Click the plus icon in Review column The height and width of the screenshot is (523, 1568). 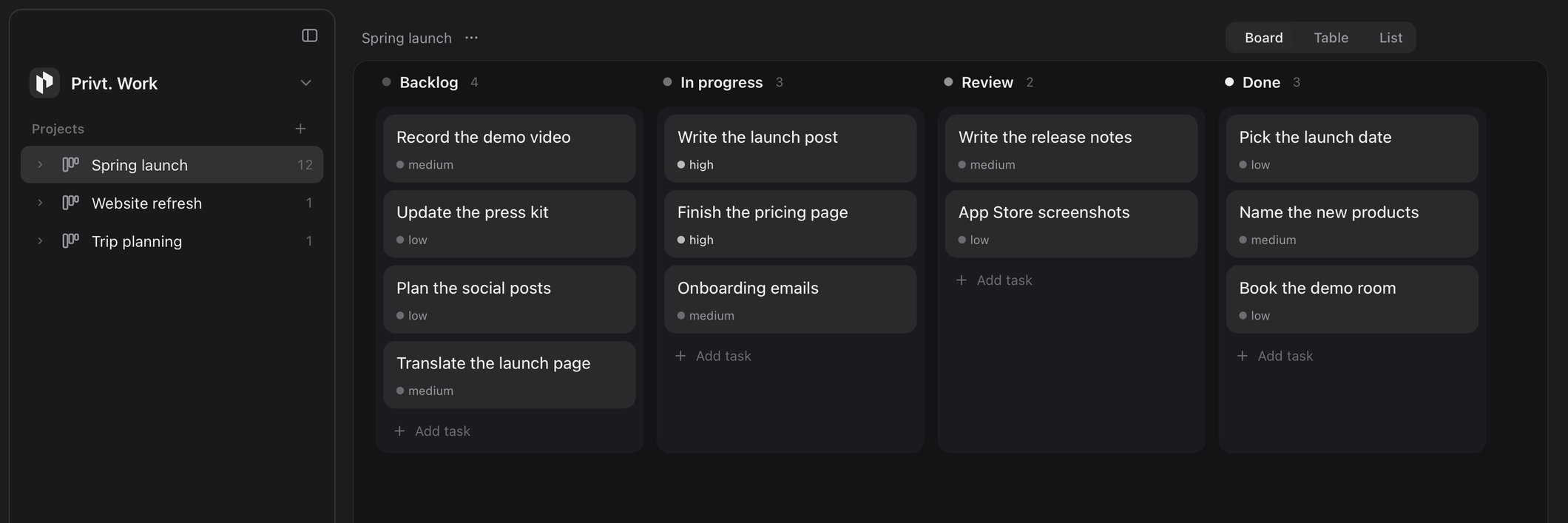coord(962,280)
